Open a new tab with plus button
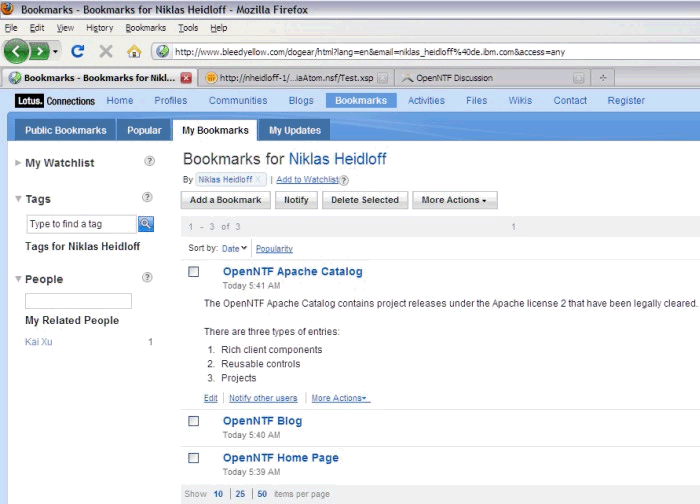 (x=603, y=78)
